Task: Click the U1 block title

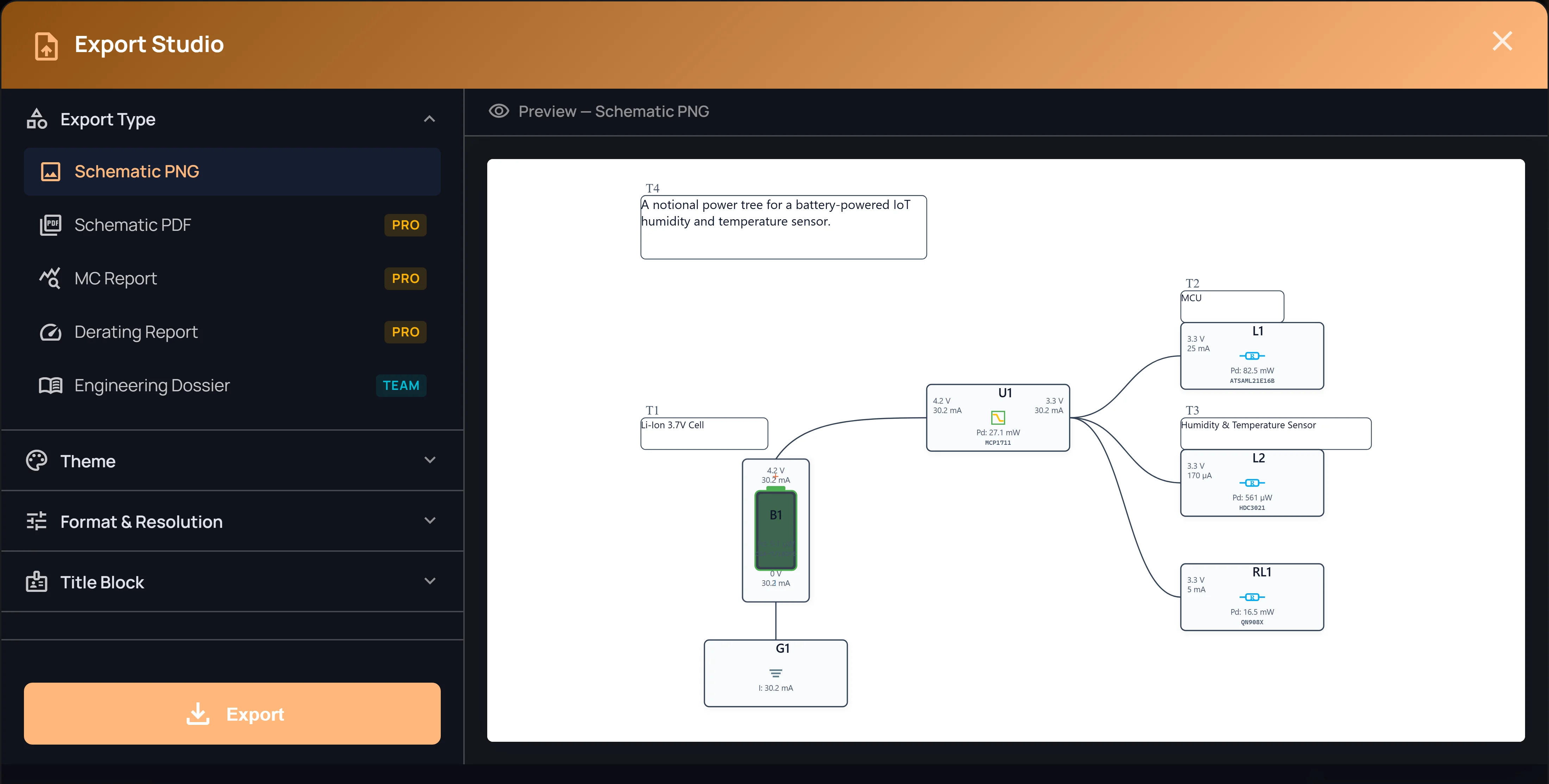Action: tap(1005, 393)
